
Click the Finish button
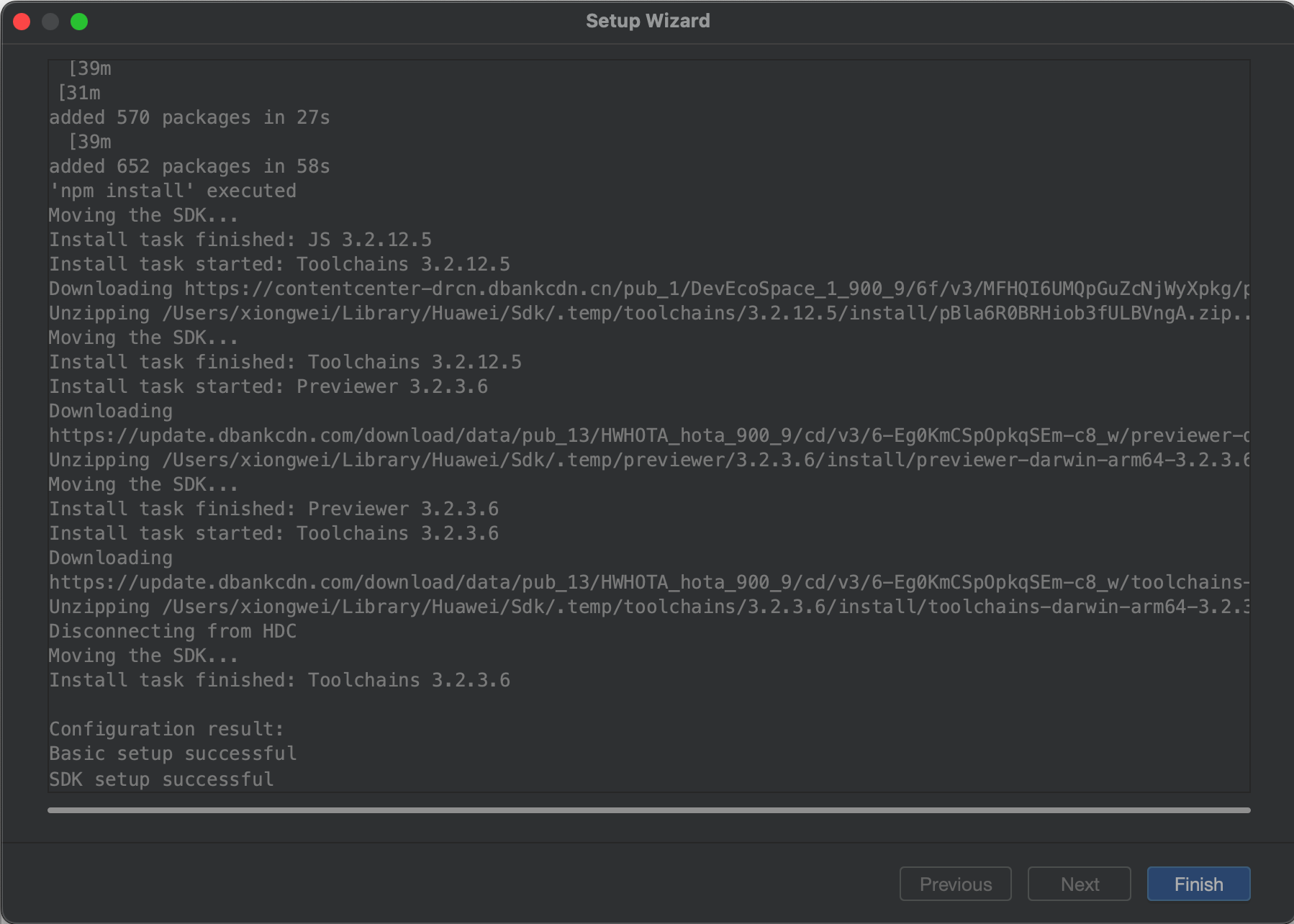(1198, 884)
